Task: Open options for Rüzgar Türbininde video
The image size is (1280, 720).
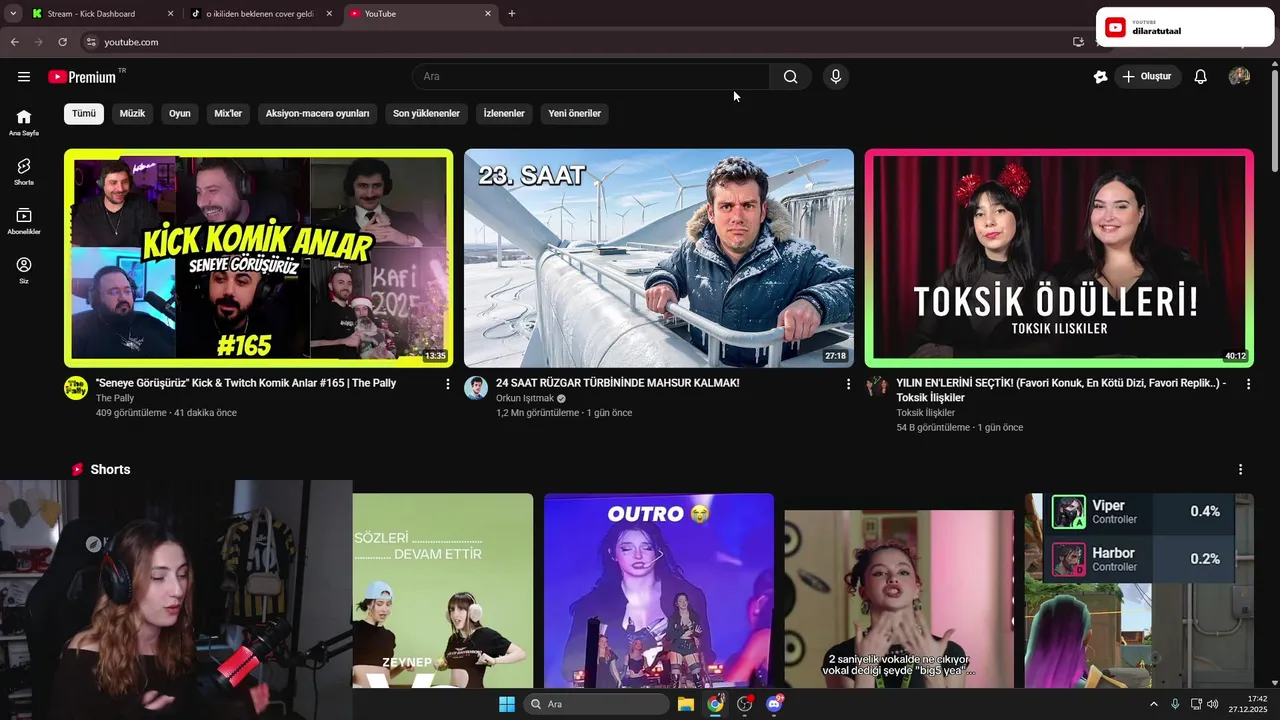Action: click(848, 384)
